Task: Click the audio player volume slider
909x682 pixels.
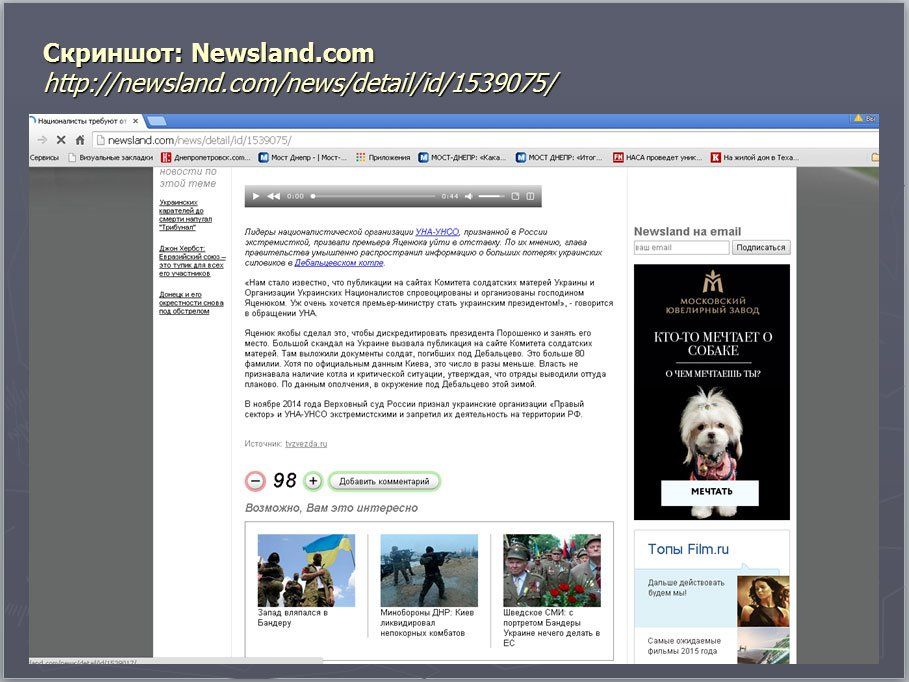Action: pyautogui.click(x=490, y=196)
